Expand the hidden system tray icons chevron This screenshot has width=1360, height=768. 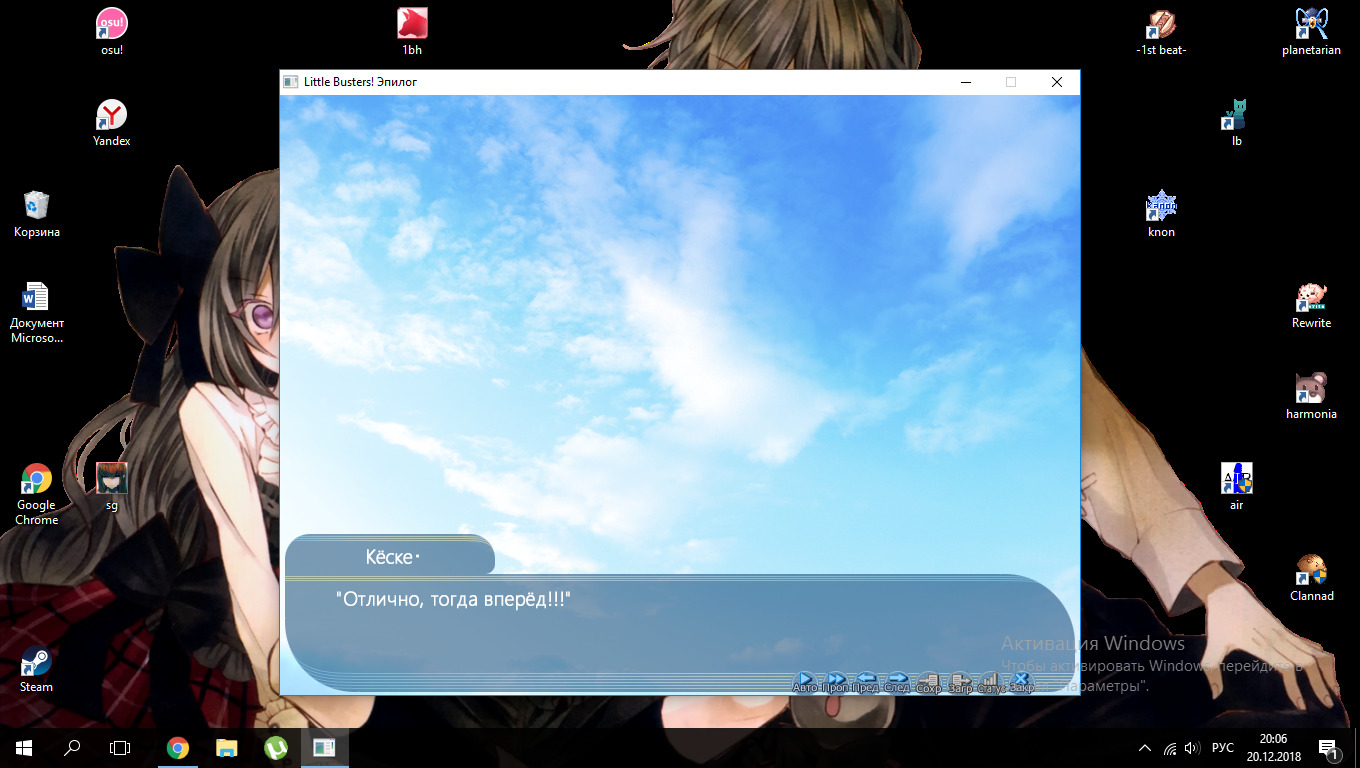click(1145, 748)
